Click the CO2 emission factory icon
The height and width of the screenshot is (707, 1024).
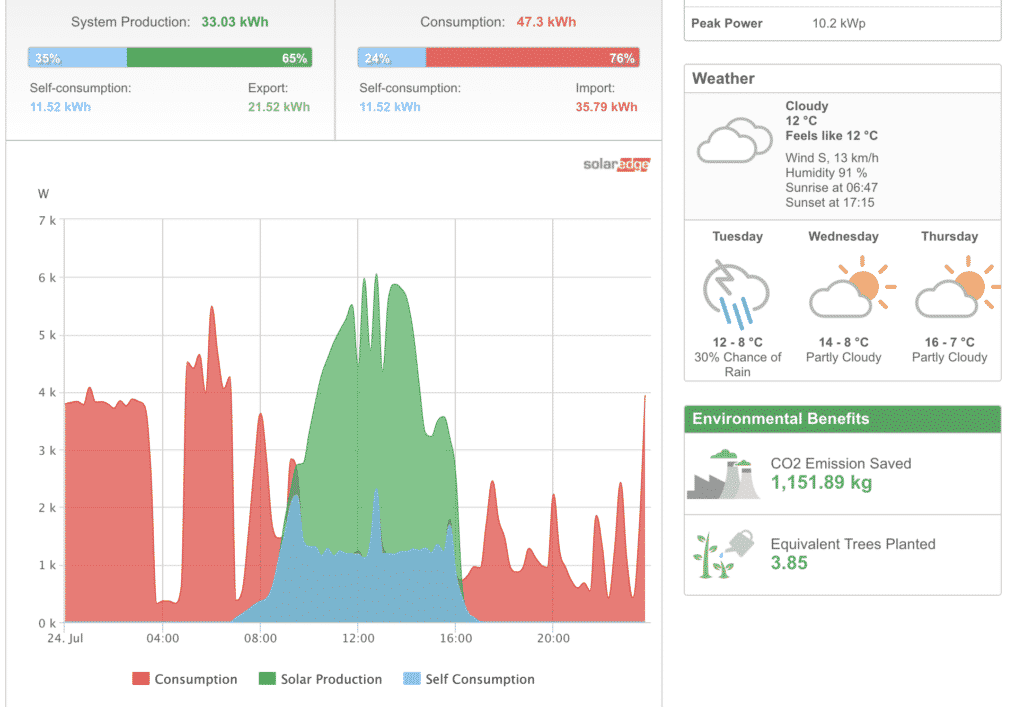(724, 474)
